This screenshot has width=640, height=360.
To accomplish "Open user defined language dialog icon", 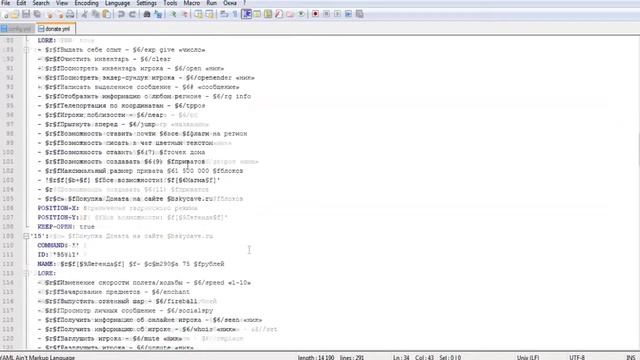I will (257, 14).
